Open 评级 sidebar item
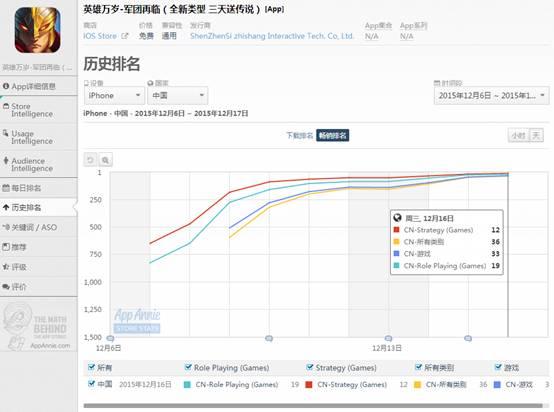The height and width of the screenshot is (412, 554). click(x=39, y=267)
